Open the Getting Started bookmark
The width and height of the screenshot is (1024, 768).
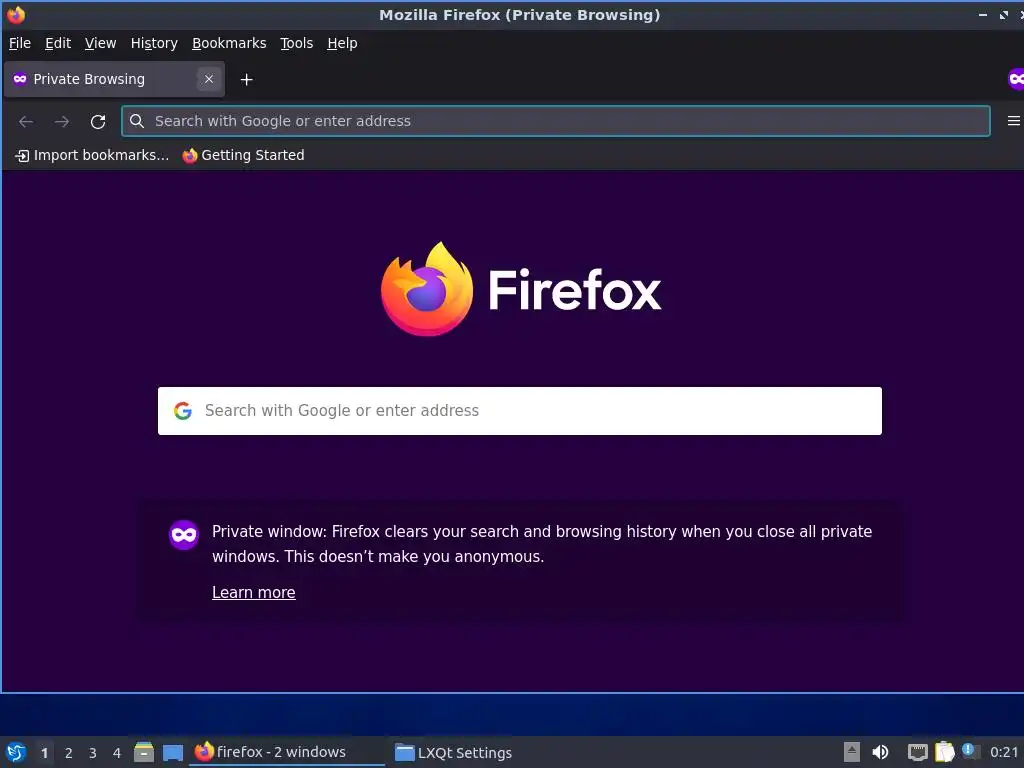(244, 155)
